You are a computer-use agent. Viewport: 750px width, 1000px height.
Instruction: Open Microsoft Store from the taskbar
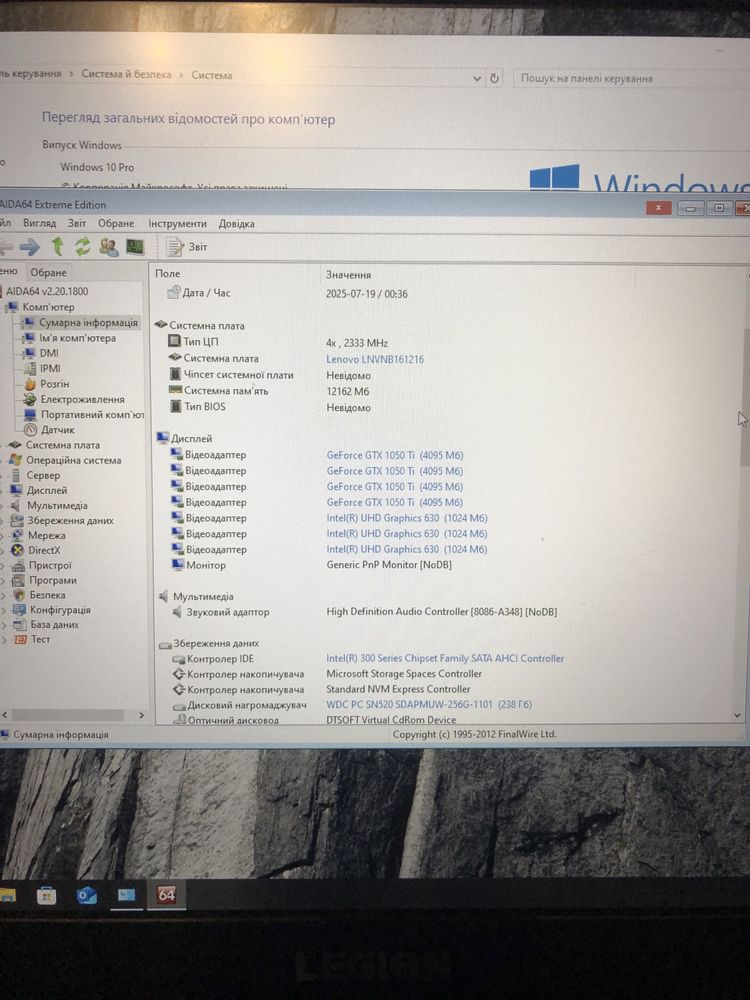[x=46, y=896]
